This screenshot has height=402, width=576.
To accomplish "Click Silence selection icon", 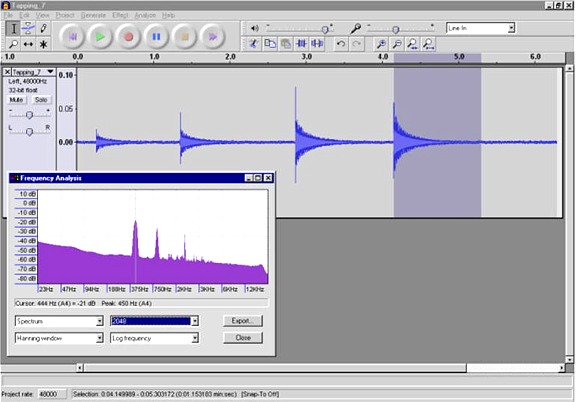I will [x=317, y=44].
